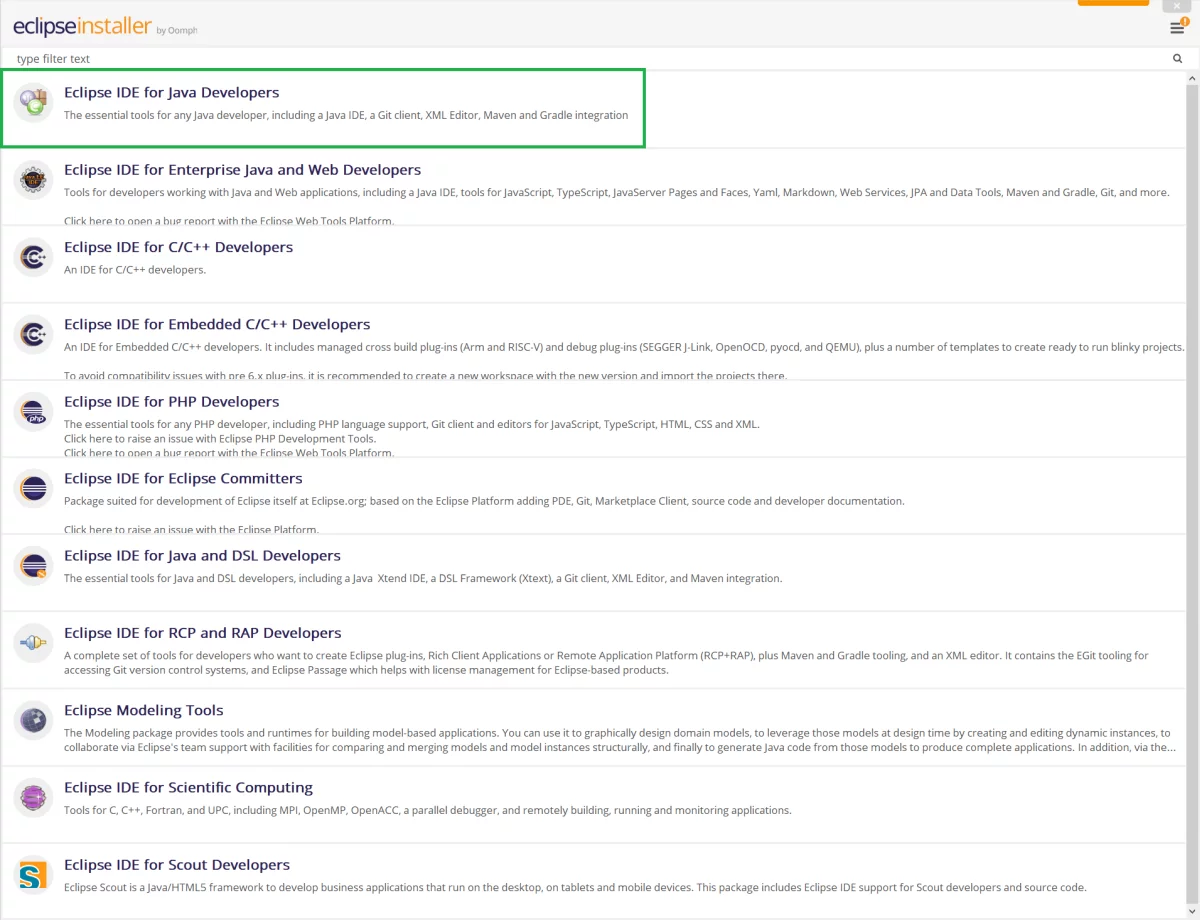Click the Scientific Computing package icon

point(33,797)
